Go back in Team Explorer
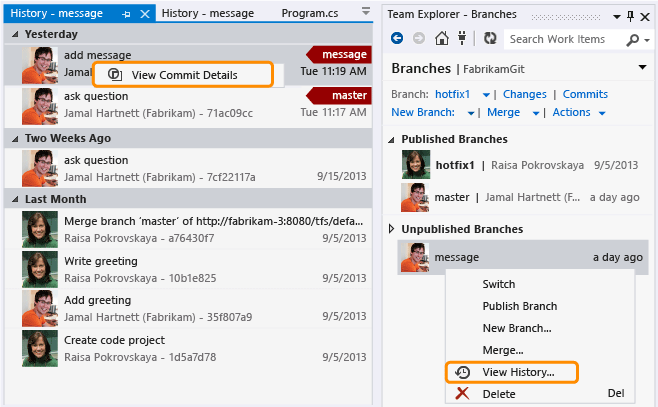The width and height of the screenshot is (658, 407). [x=397, y=39]
